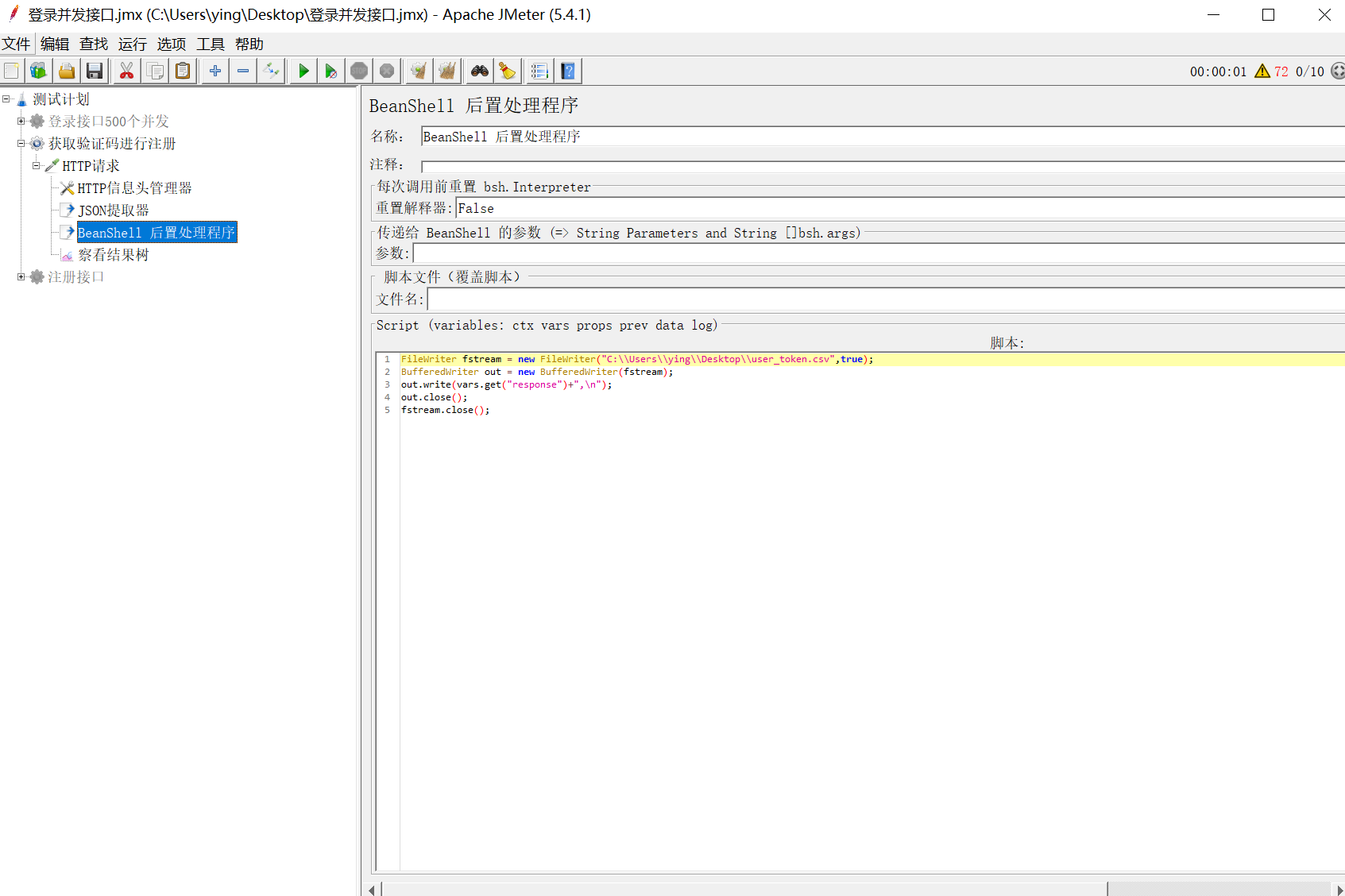Click the 文件名 script file input field
The height and width of the screenshot is (896, 1345).
click(886, 299)
